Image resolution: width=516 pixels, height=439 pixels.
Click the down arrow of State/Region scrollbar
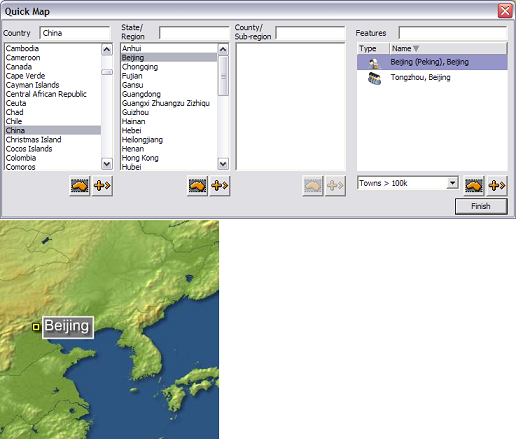coord(223,164)
